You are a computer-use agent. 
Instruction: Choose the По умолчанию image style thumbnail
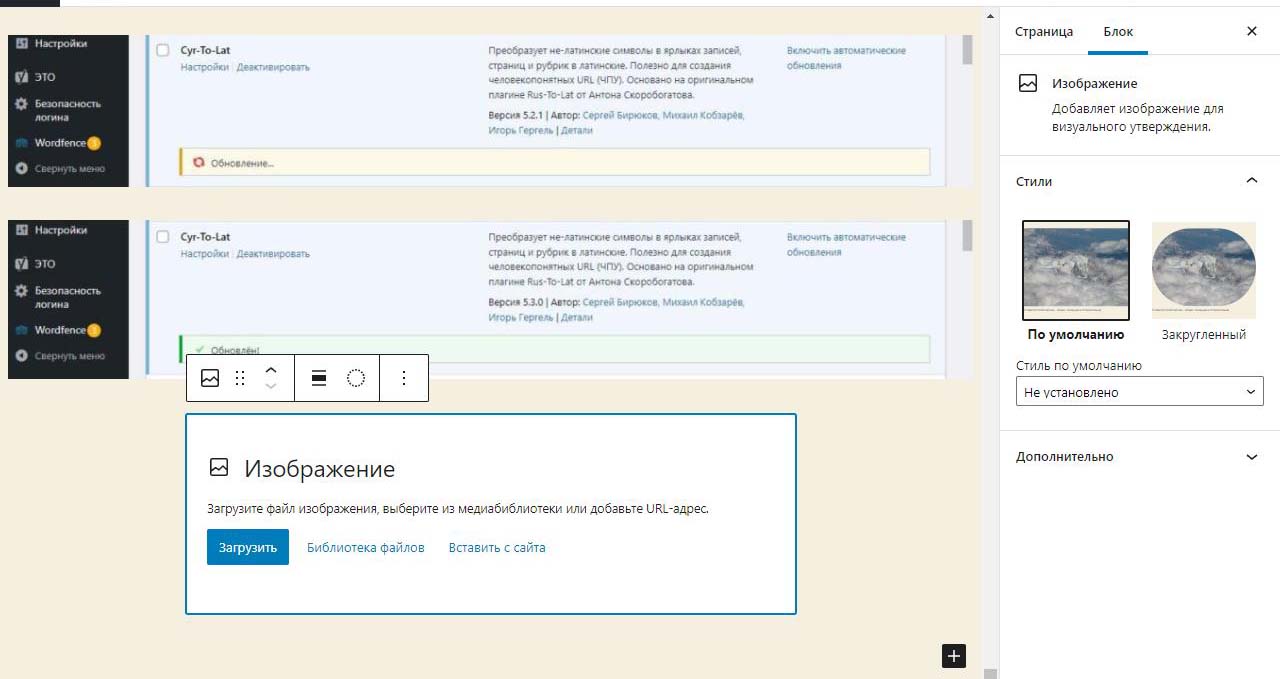click(x=1075, y=270)
